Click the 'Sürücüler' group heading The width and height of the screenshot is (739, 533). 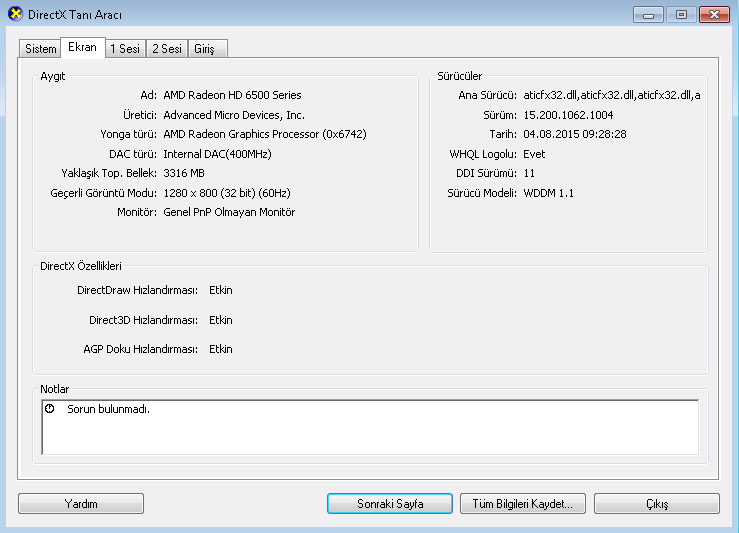(x=460, y=76)
